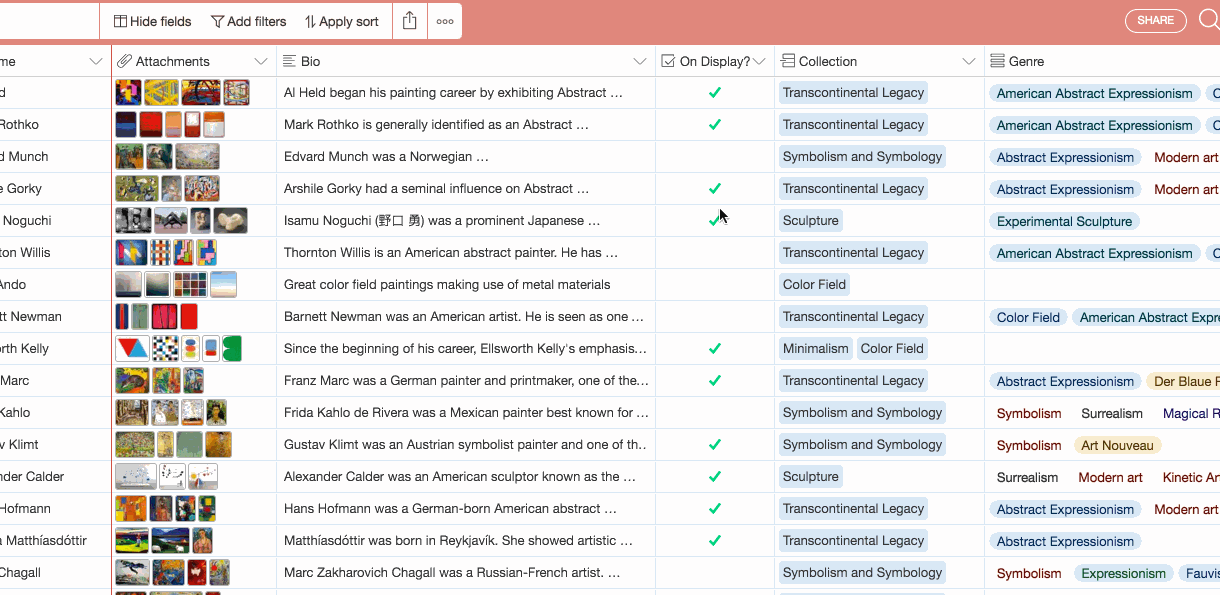Viewport: 1220px width, 595px height.
Task: Select bio cell starting 'Great color field paintings'
Action: (x=466, y=285)
